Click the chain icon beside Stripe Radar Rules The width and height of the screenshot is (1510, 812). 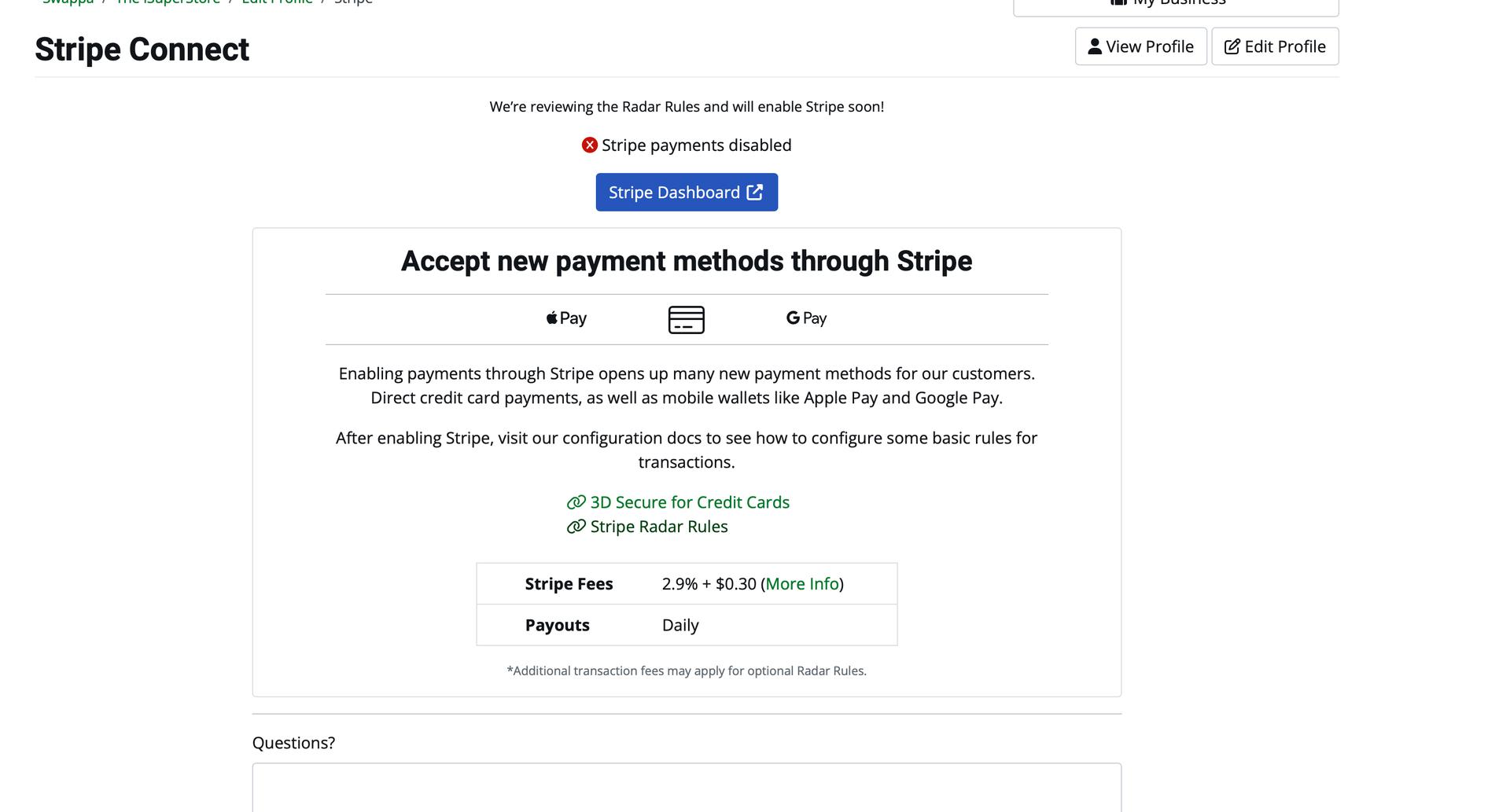[576, 527]
